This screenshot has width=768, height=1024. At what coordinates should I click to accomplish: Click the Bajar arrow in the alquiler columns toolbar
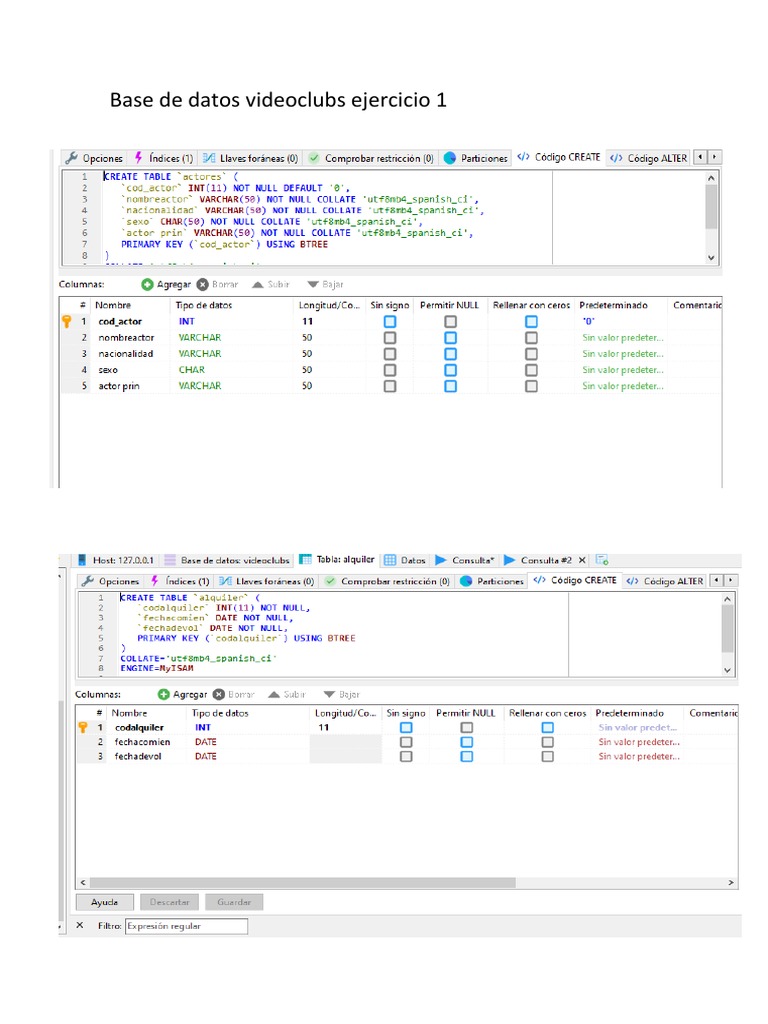(328, 694)
